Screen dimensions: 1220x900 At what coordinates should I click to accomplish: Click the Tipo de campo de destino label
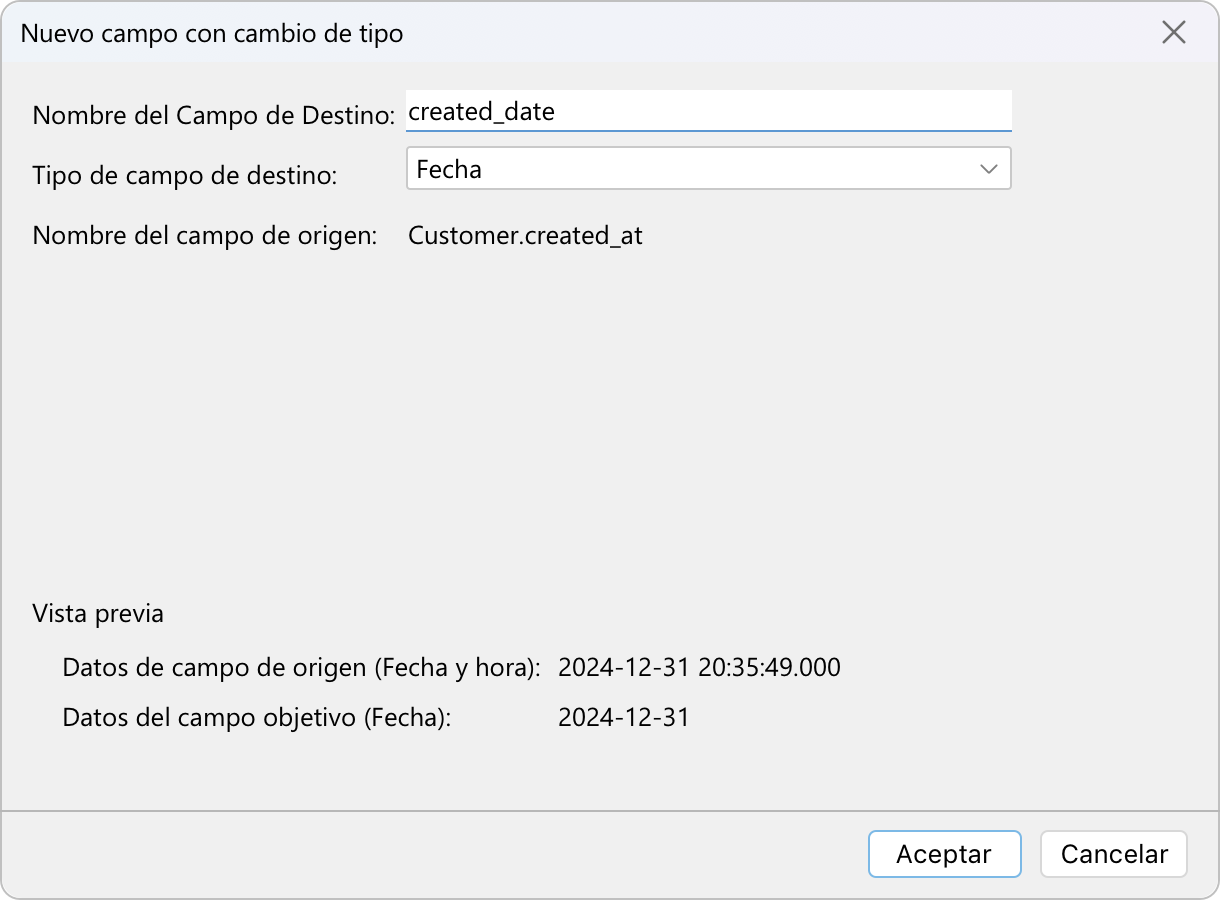click(185, 175)
